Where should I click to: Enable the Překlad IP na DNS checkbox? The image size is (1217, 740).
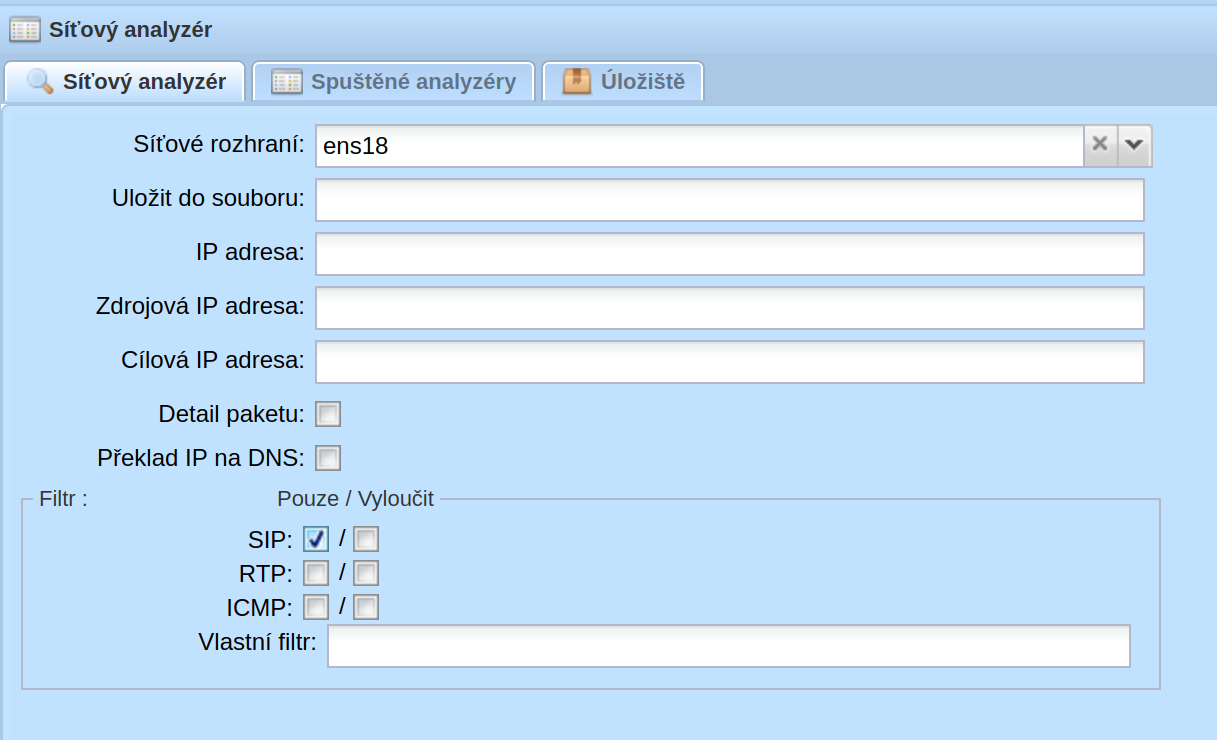click(x=328, y=458)
